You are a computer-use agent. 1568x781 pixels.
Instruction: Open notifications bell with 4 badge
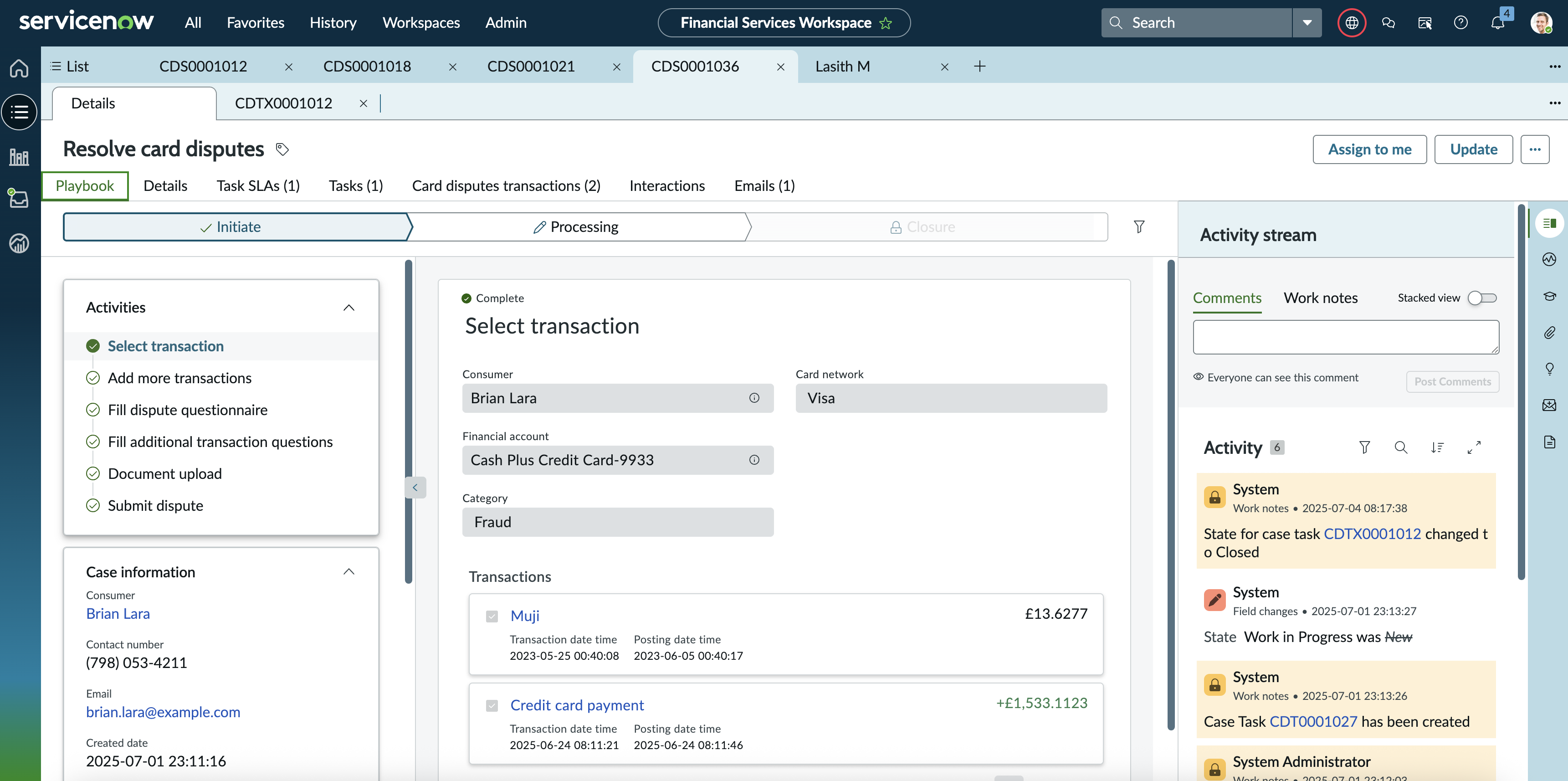(x=1498, y=22)
